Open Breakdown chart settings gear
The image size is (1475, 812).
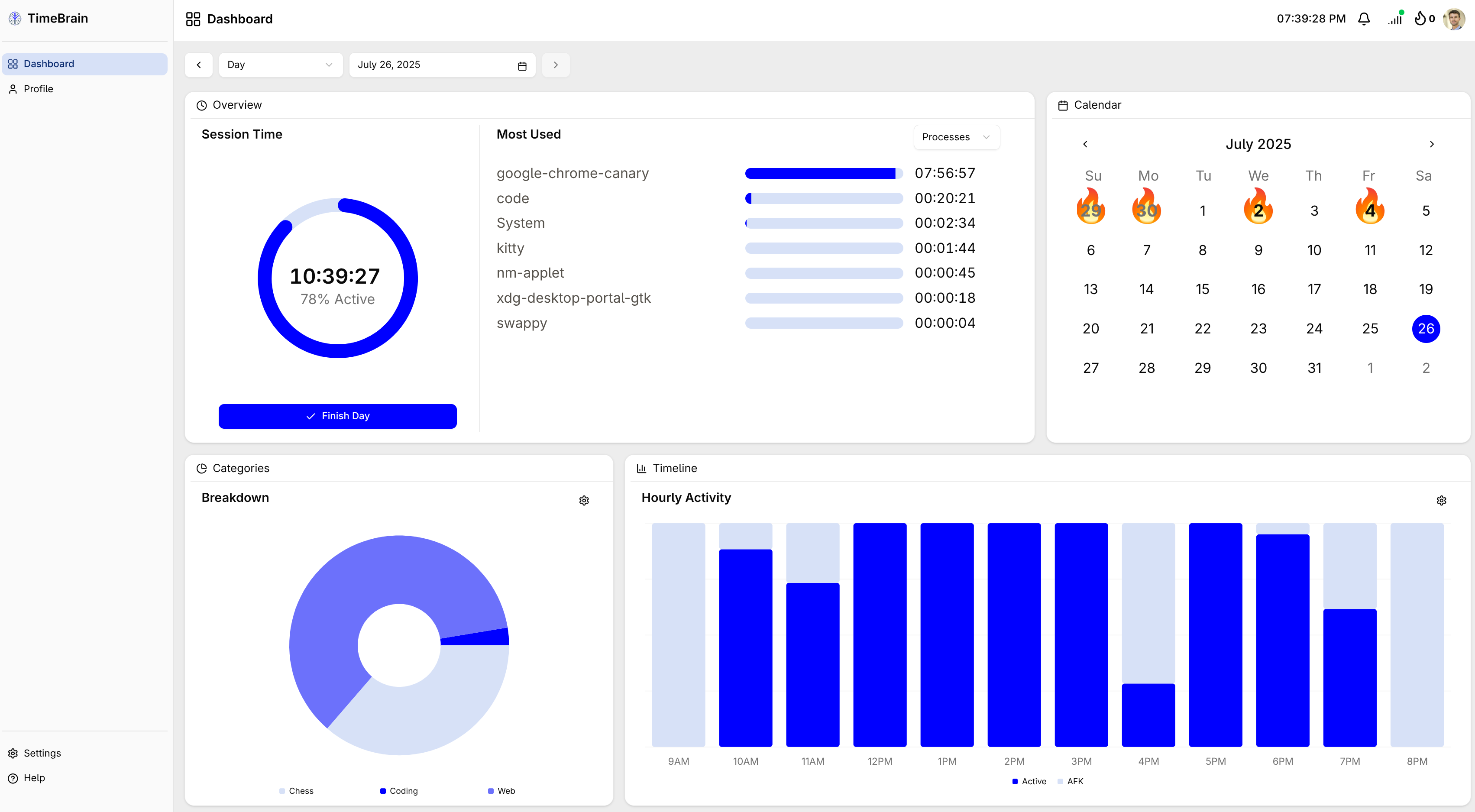point(583,501)
